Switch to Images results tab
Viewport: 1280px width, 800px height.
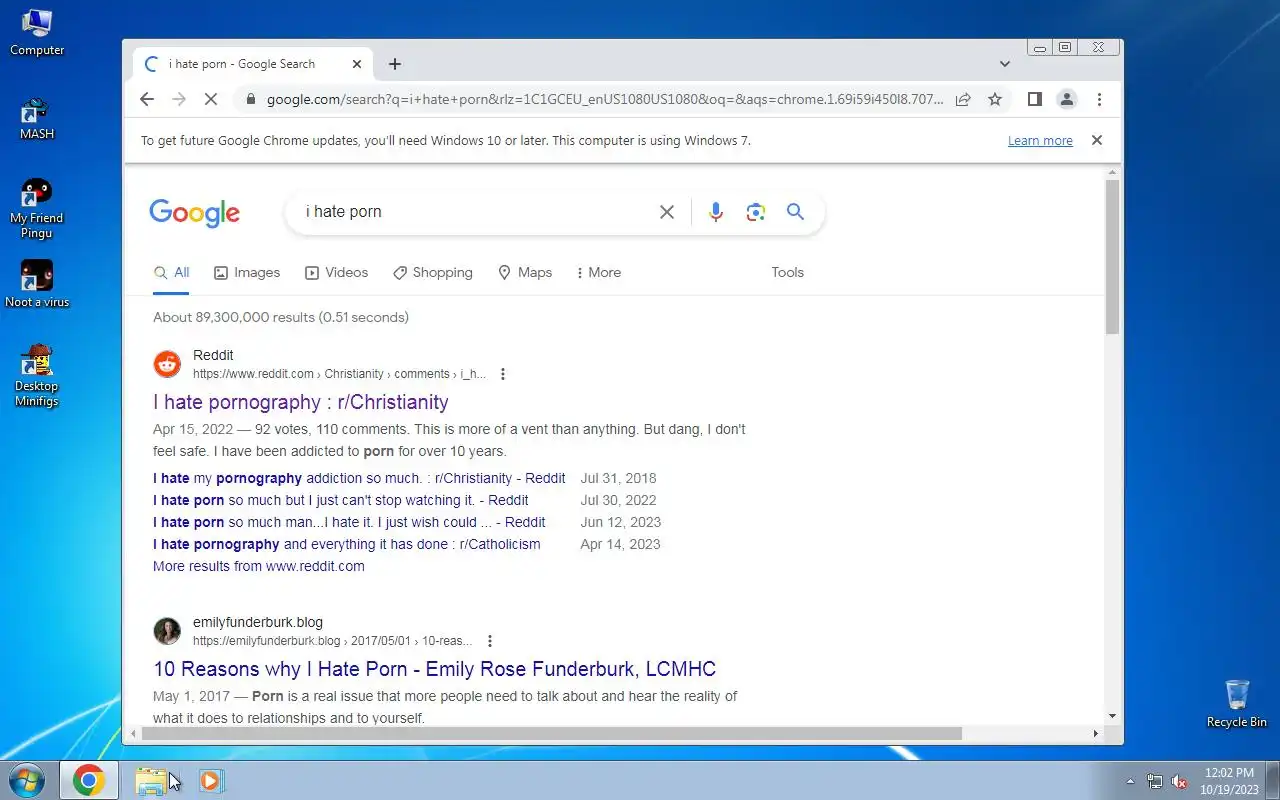click(247, 272)
